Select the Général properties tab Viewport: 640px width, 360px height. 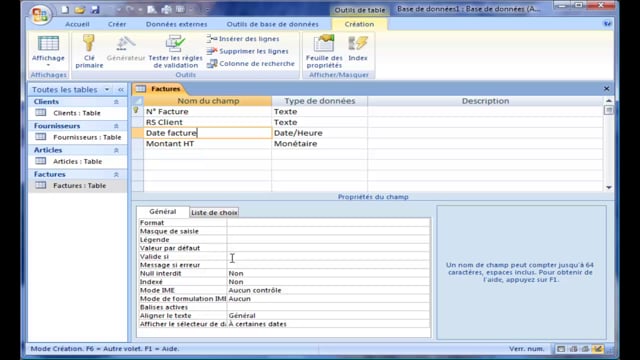pos(162,211)
